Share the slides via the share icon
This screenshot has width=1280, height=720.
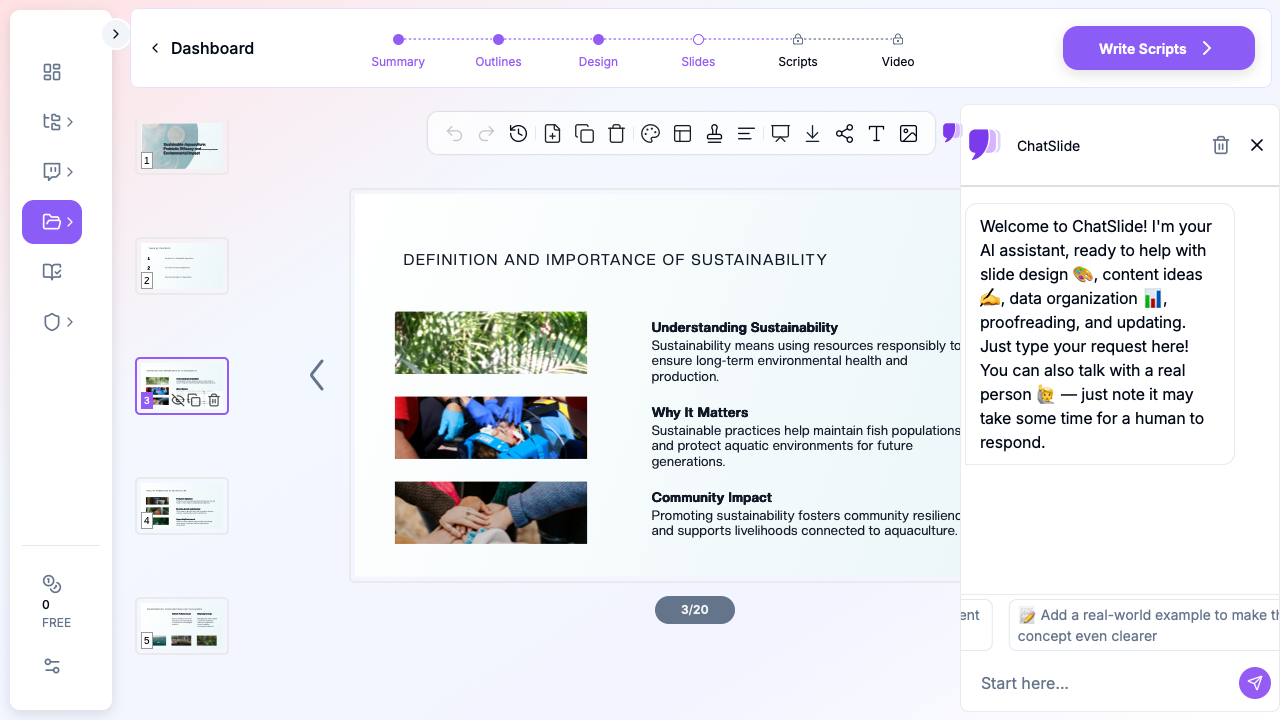(x=844, y=134)
